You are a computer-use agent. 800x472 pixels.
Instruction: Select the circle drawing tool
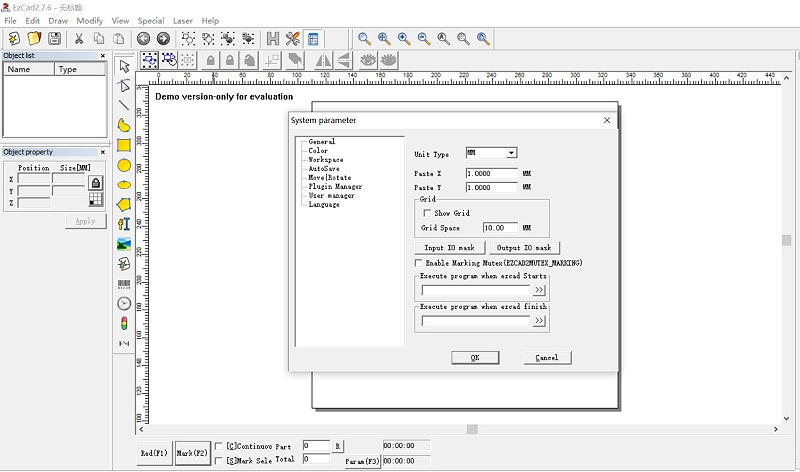tap(124, 165)
